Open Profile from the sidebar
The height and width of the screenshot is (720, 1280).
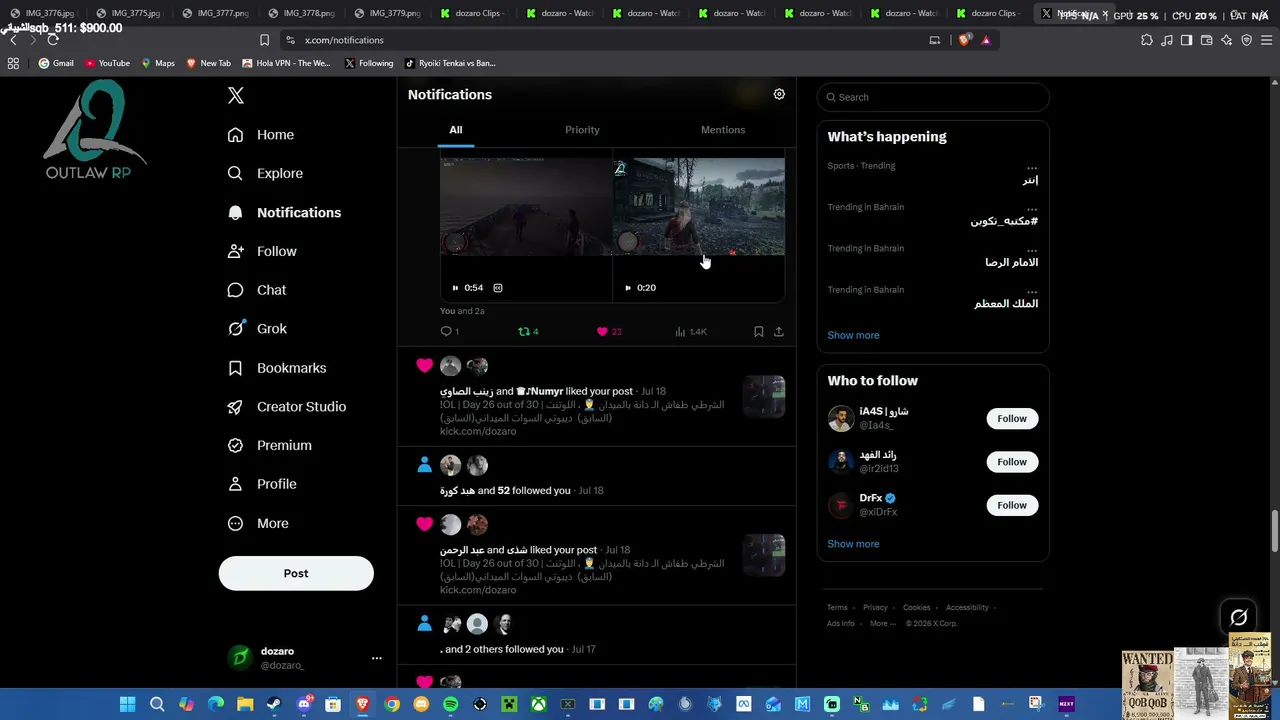[262, 484]
